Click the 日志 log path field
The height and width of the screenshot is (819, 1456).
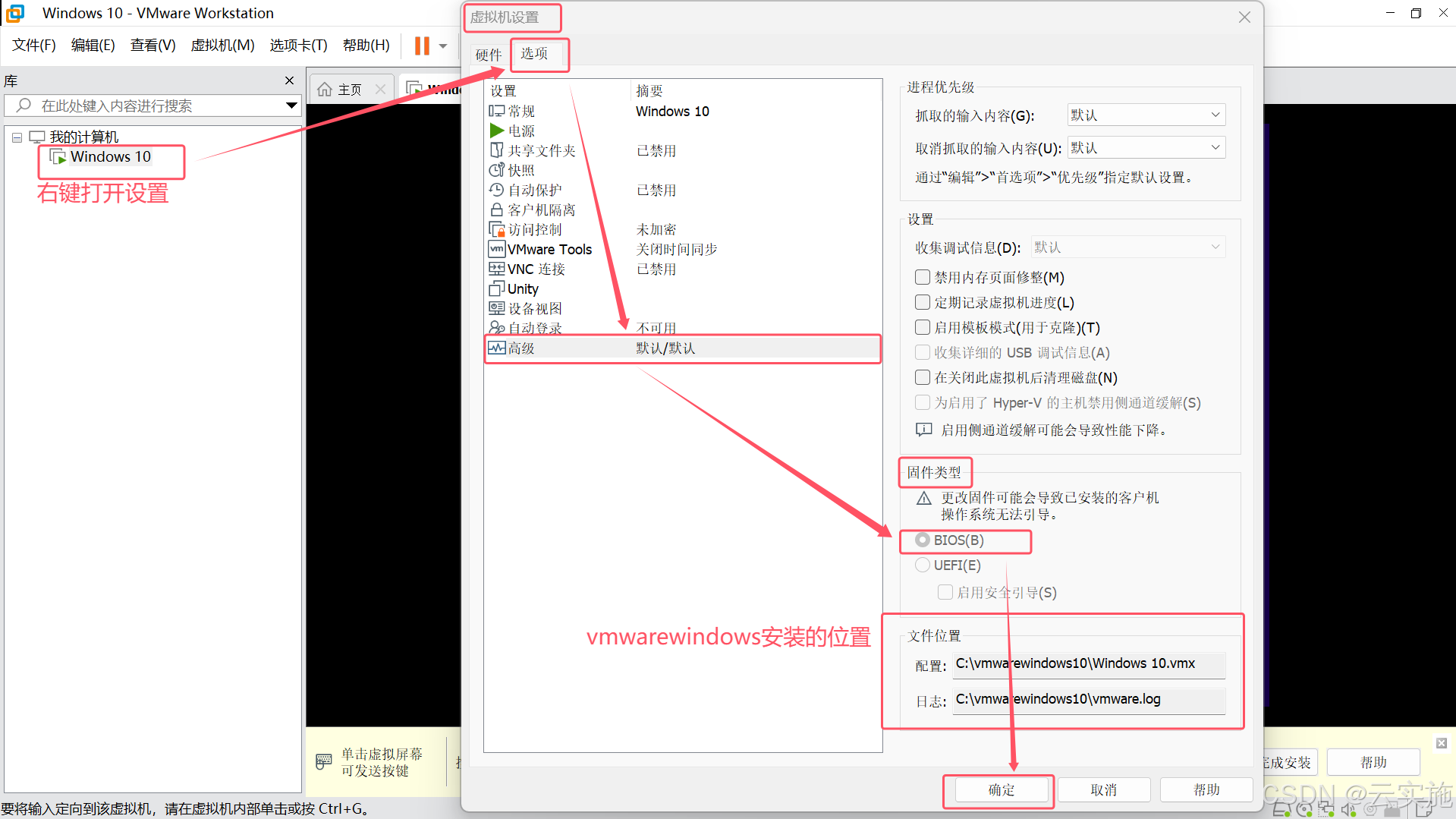(x=1089, y=700)
